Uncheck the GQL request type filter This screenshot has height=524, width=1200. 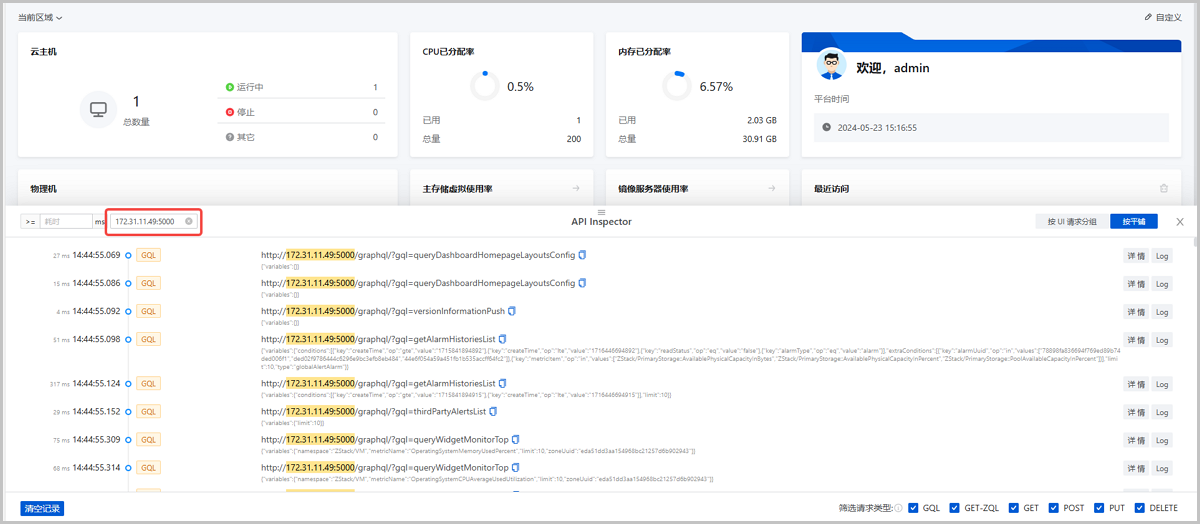pyautogui.click(x=913, y=508)
